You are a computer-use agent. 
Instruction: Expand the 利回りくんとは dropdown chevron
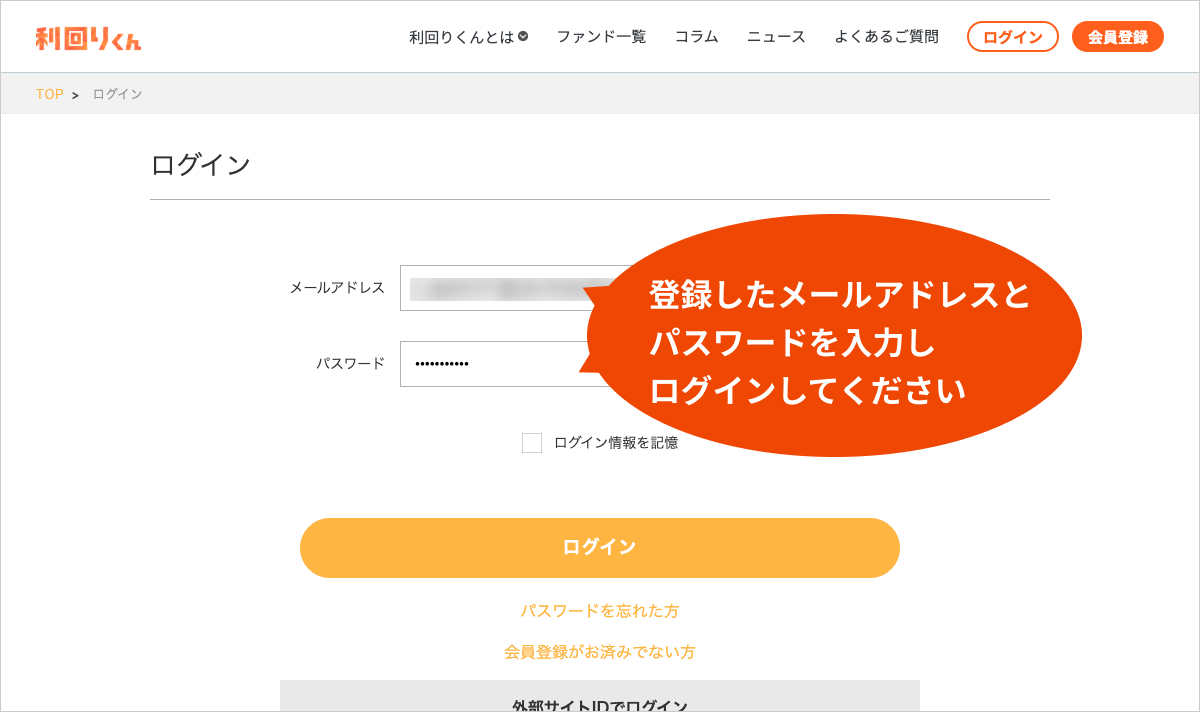pos(523,36)
